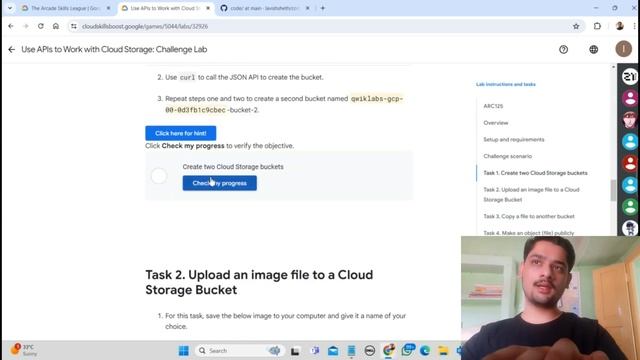
Task: Jump to Overview in the outline
Action: tap(496, 123)
